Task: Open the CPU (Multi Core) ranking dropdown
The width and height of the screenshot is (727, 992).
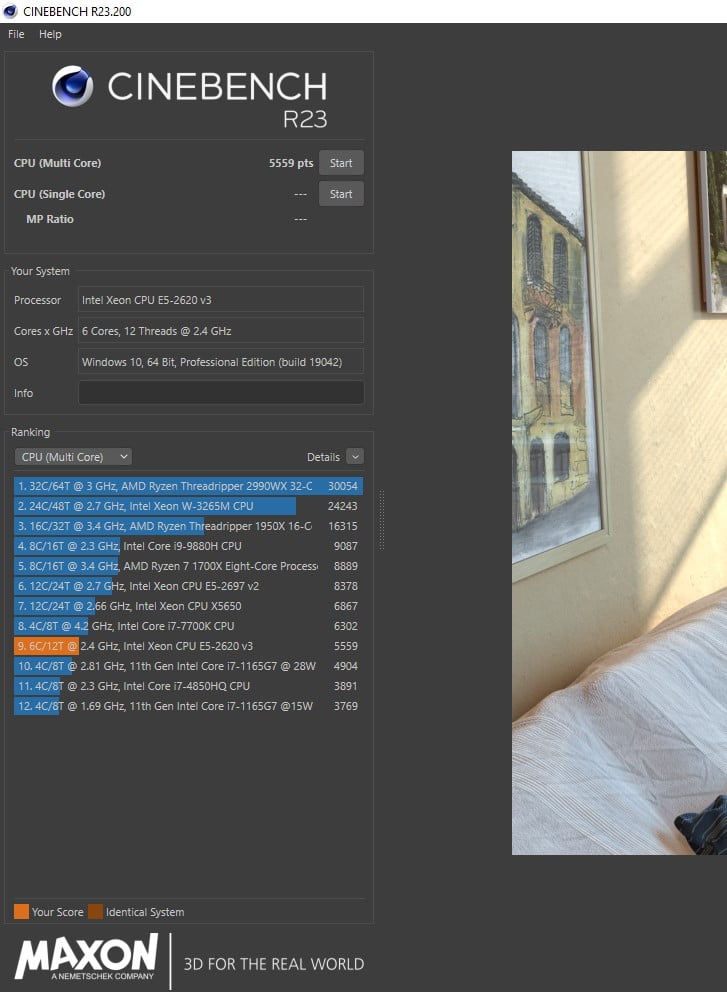Action: pos(73,457)
